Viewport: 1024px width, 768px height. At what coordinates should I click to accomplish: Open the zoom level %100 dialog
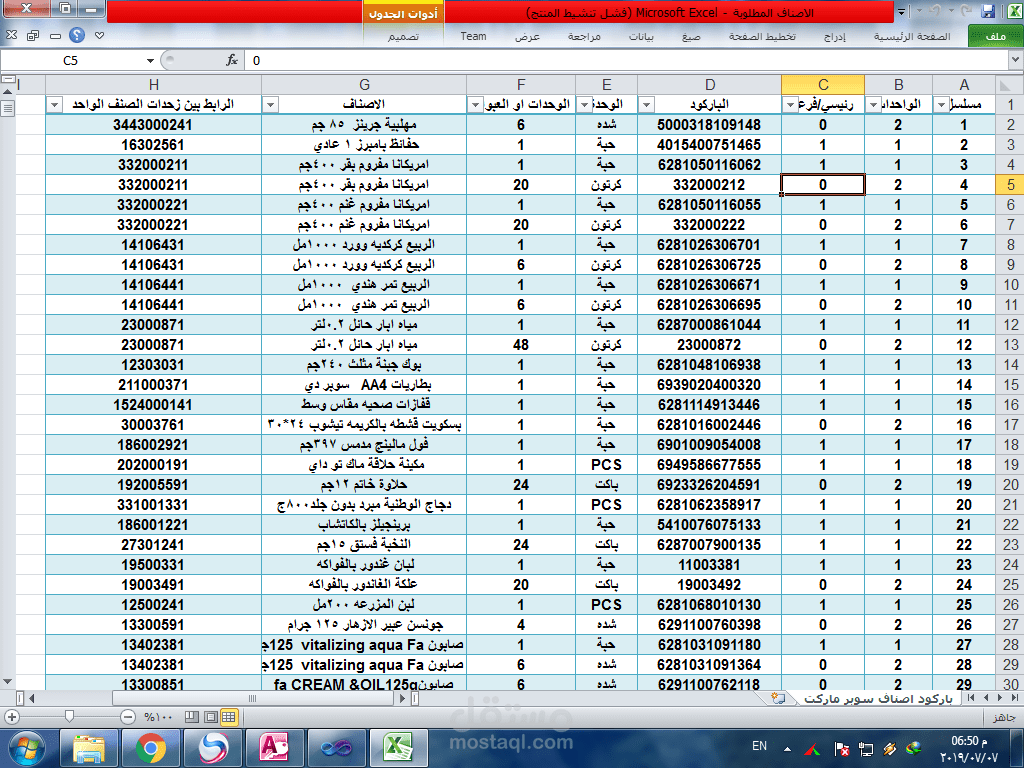pyautogui.click(x=159, y=717)
